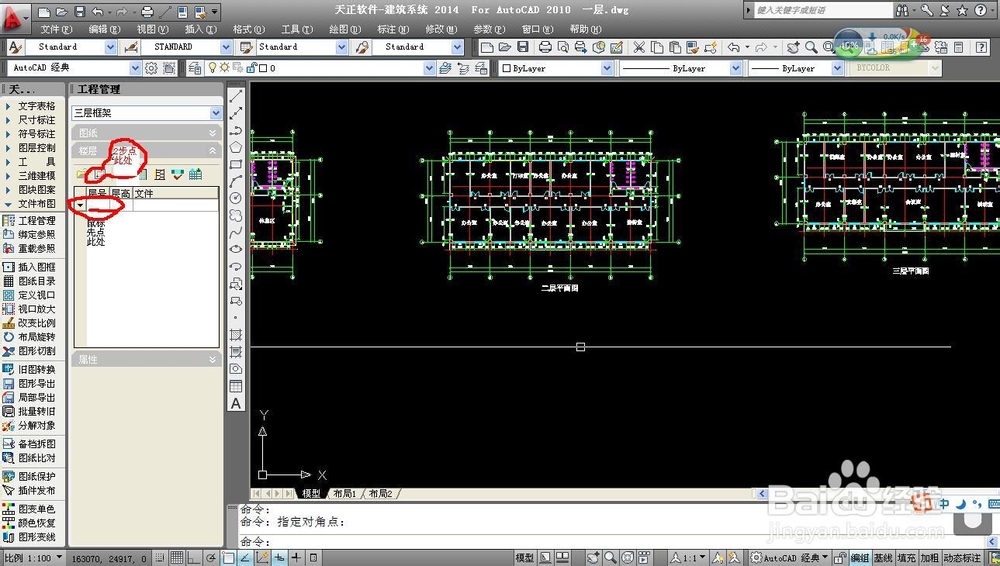Screen dimensions: 1000x566
Task: Switch to the 布局1 layout tab
Action: point(344,494)
